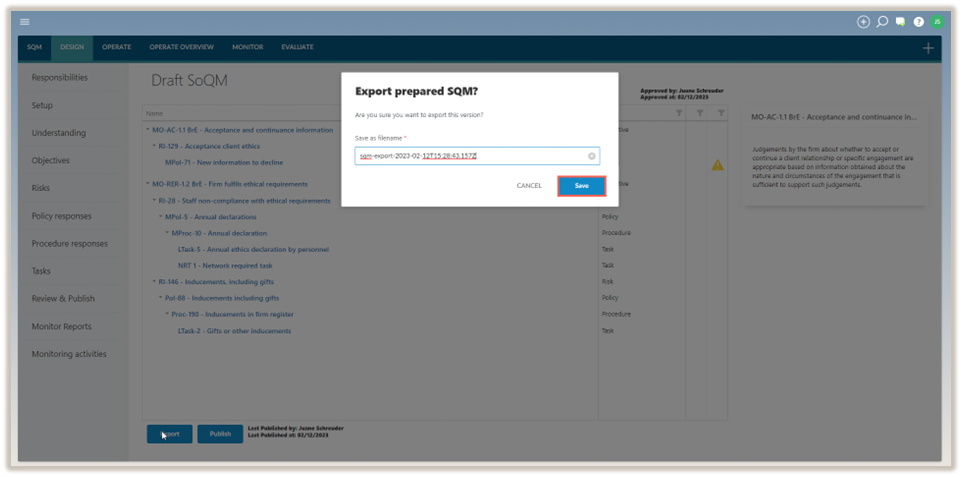Click the plus icon in navigation bar
This screenshot has width=962, height=477.
tap(928, 48)
